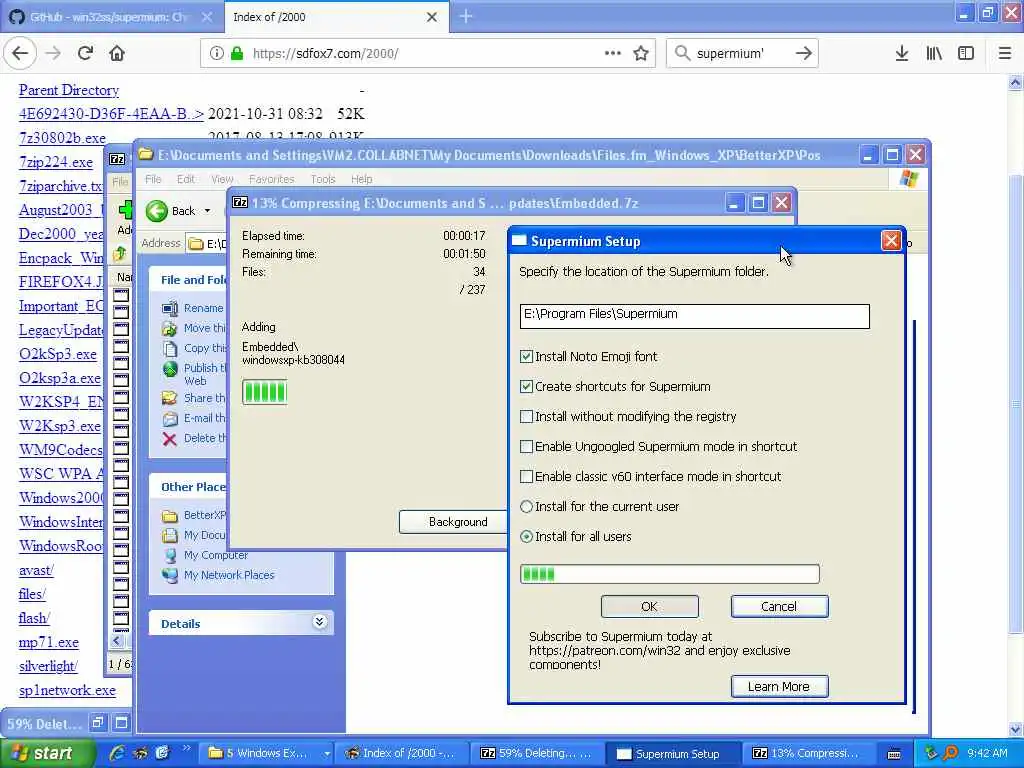Click Learn More button
1024x768 pixels.
click(779, 687)
